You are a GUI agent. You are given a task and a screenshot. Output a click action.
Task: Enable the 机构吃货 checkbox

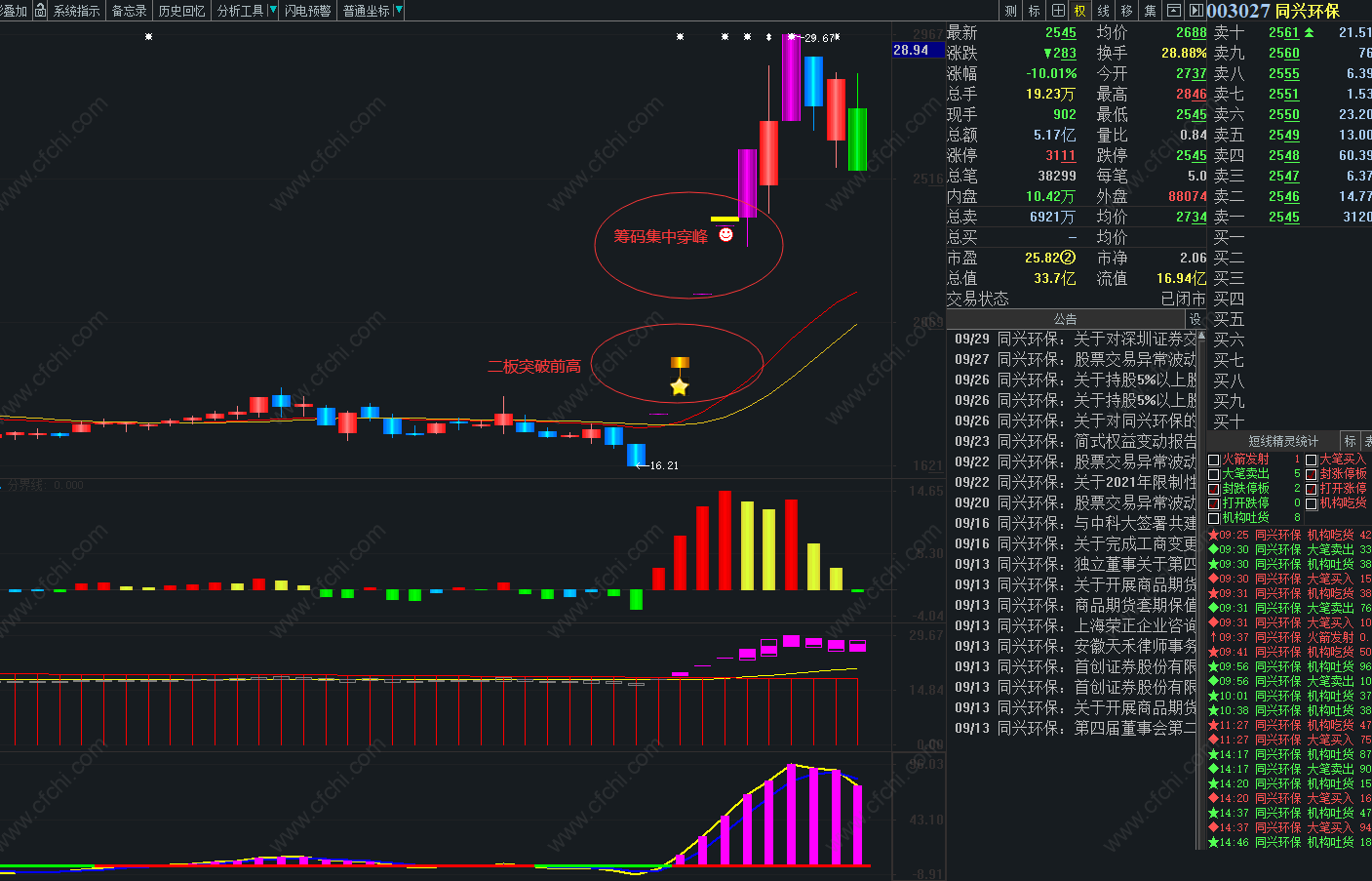point(1312,503)
